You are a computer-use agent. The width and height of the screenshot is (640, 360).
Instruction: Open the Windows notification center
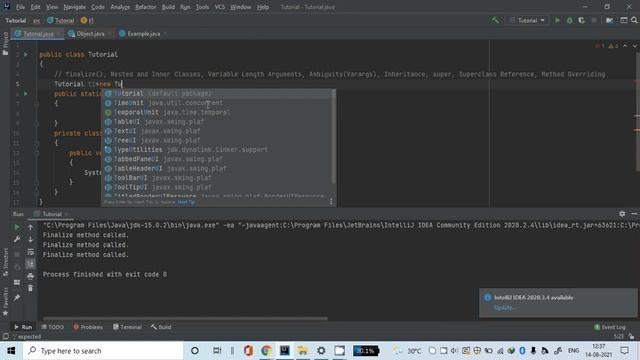[x=624, y=351]
